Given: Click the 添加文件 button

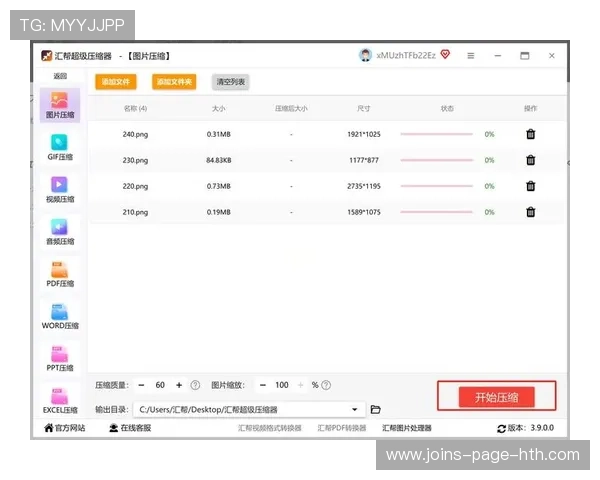Looking at the screenshot, I should (116, 82).
